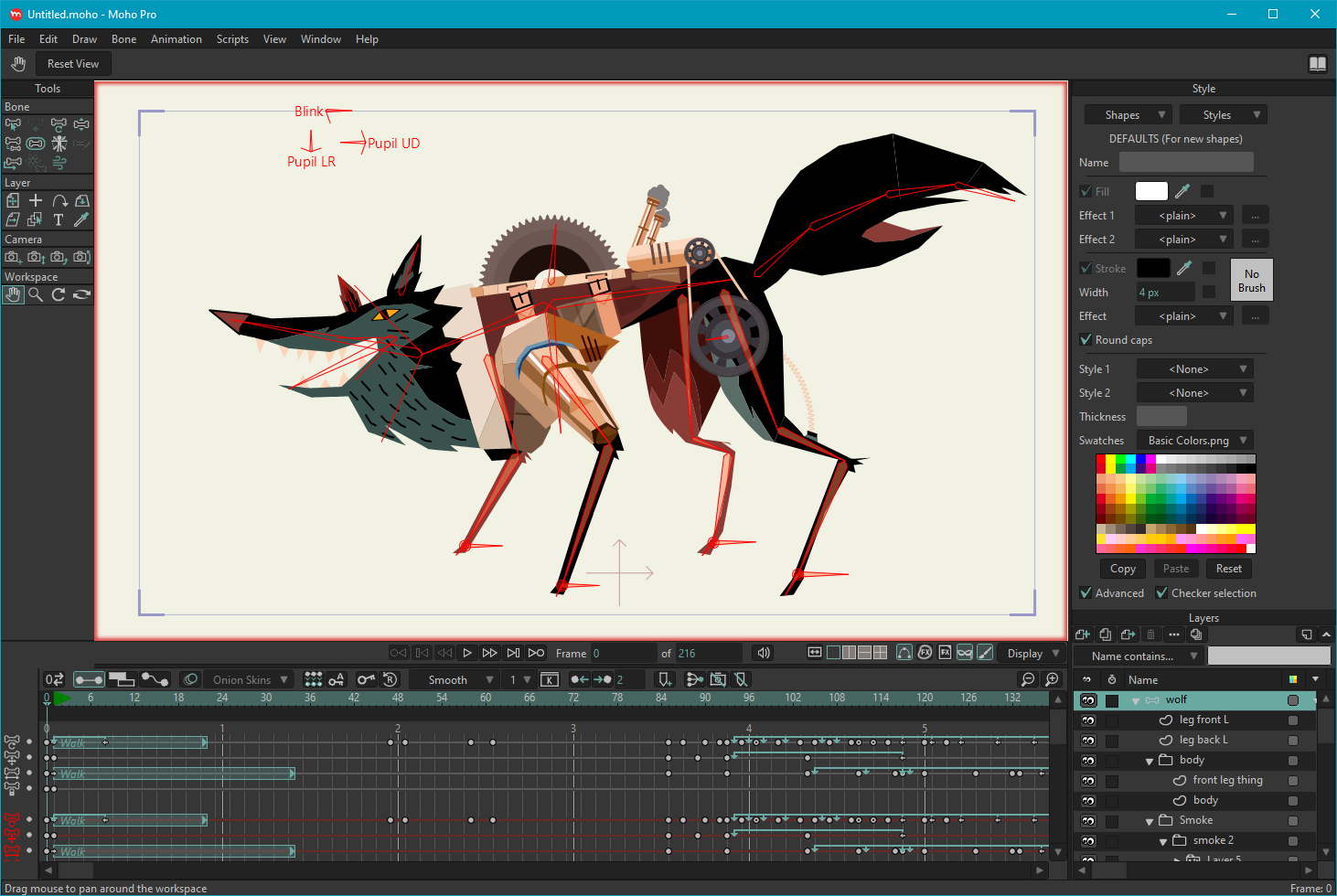Open the Styles dropdown
This screenshot has height=896, width=1337.
coord(1223,114)
